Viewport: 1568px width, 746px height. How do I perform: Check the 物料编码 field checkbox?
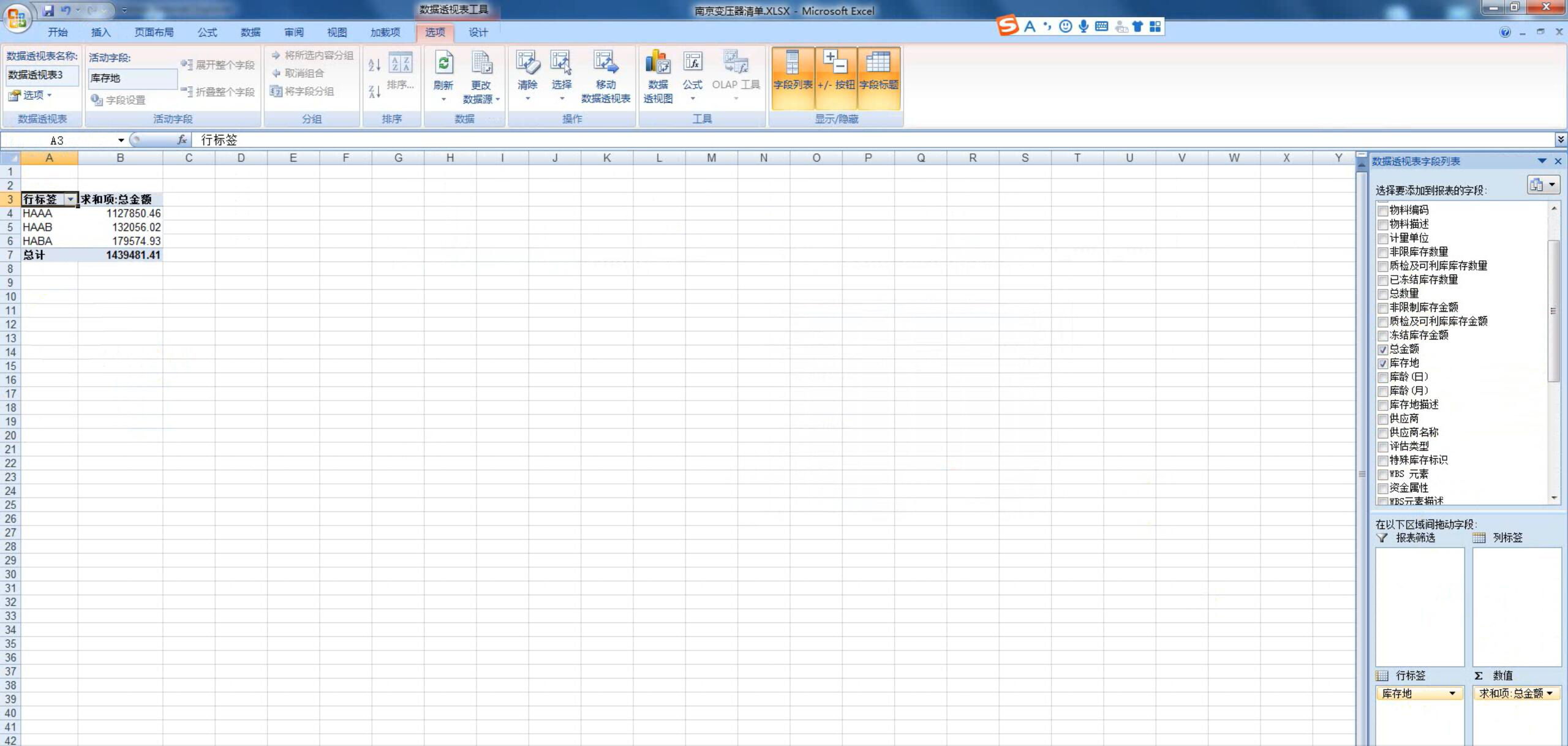coord(1383,211)
